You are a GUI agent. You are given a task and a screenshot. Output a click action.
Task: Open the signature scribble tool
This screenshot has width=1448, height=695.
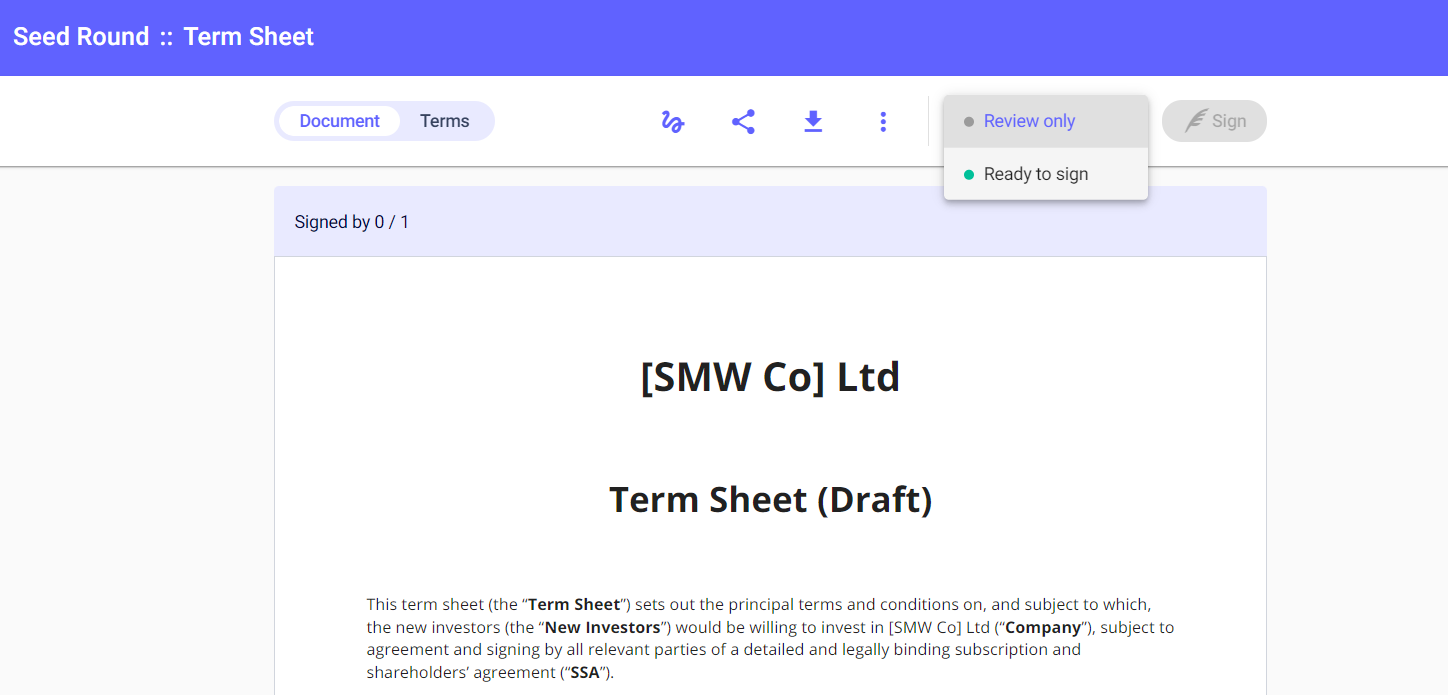pos(673,122)
